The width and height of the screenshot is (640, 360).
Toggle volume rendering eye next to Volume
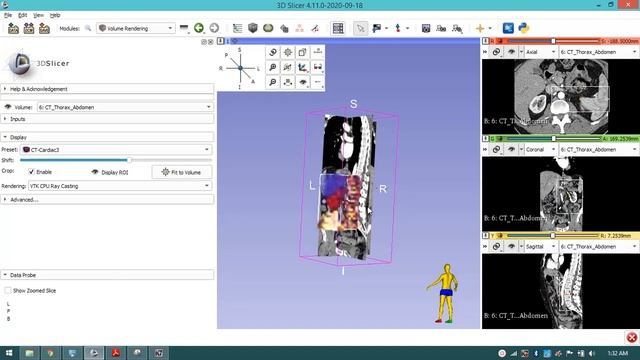point(7,107)
